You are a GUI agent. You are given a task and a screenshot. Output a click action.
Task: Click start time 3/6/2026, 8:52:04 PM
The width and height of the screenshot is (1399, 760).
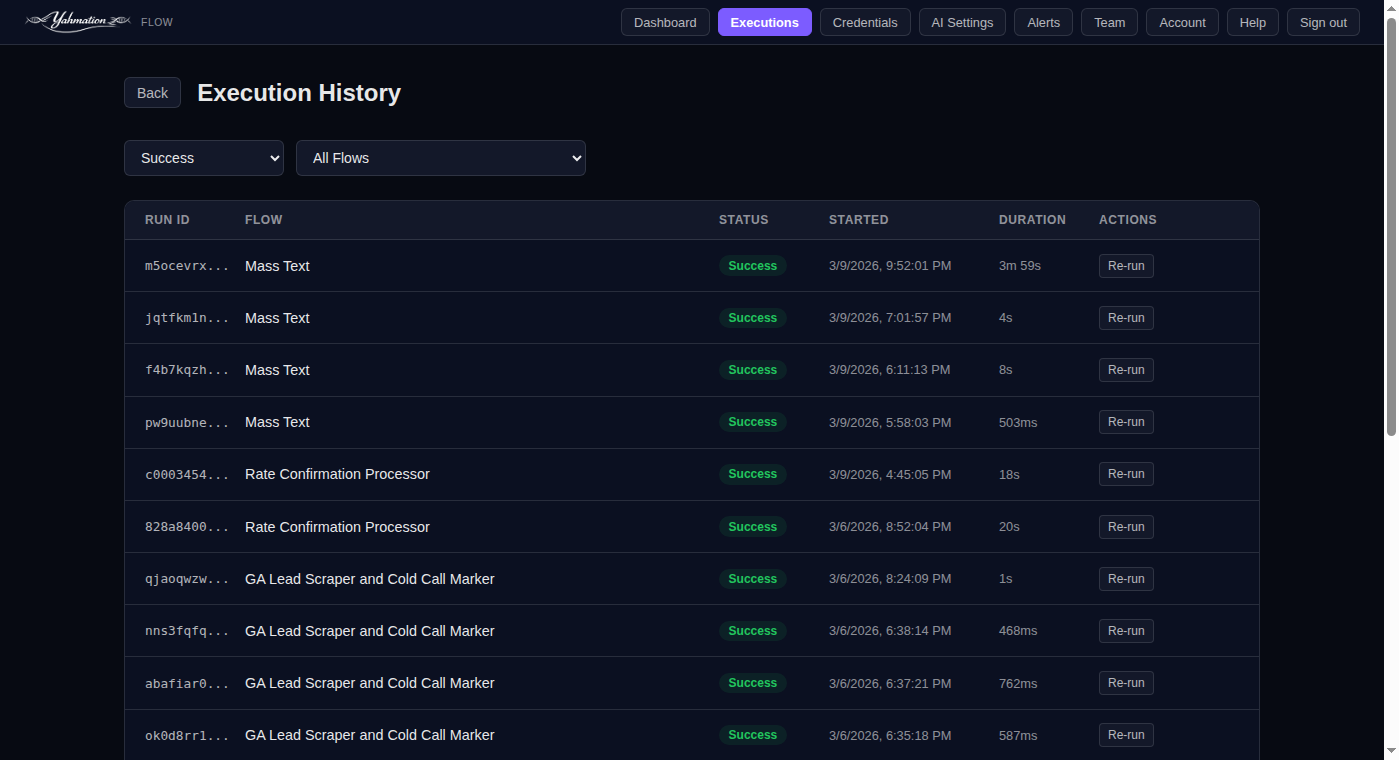click(890, 527)
